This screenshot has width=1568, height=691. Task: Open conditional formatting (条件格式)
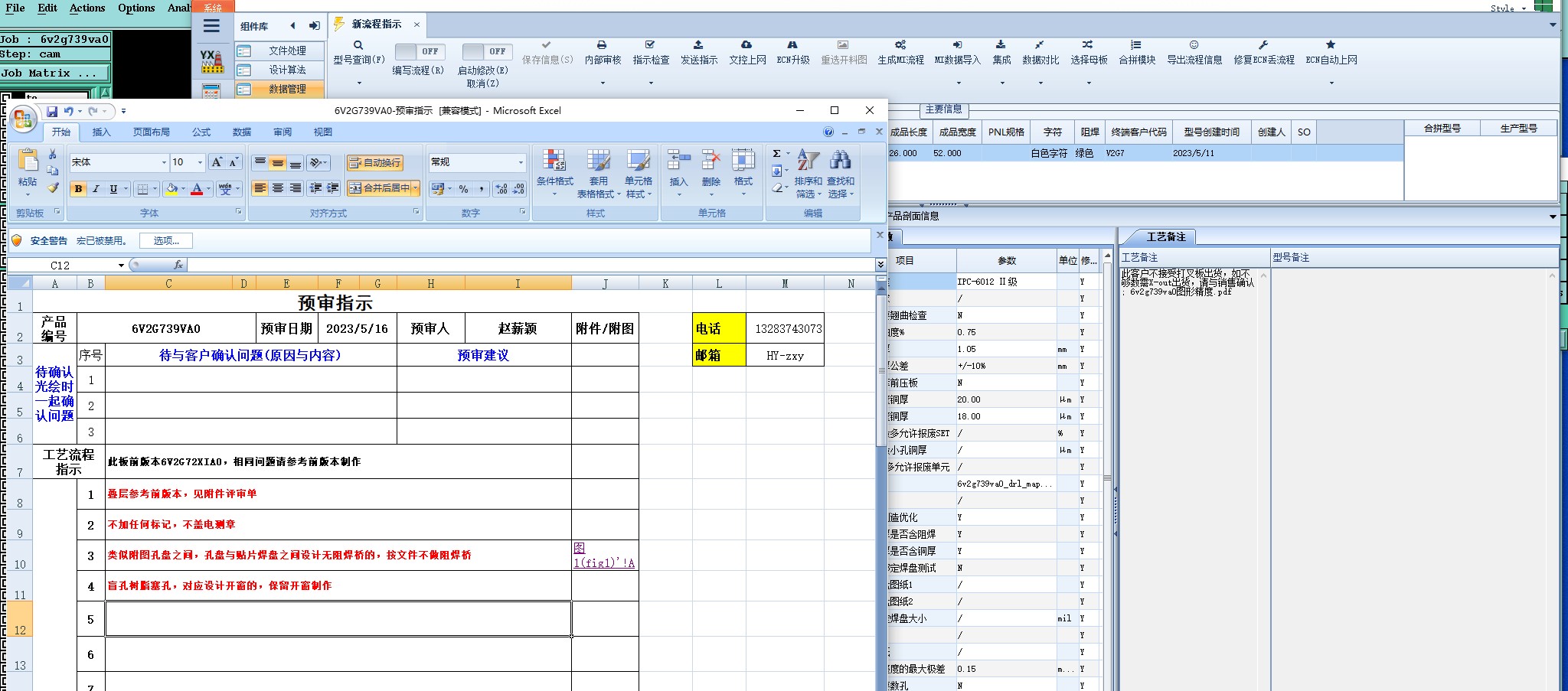point(554,173)
